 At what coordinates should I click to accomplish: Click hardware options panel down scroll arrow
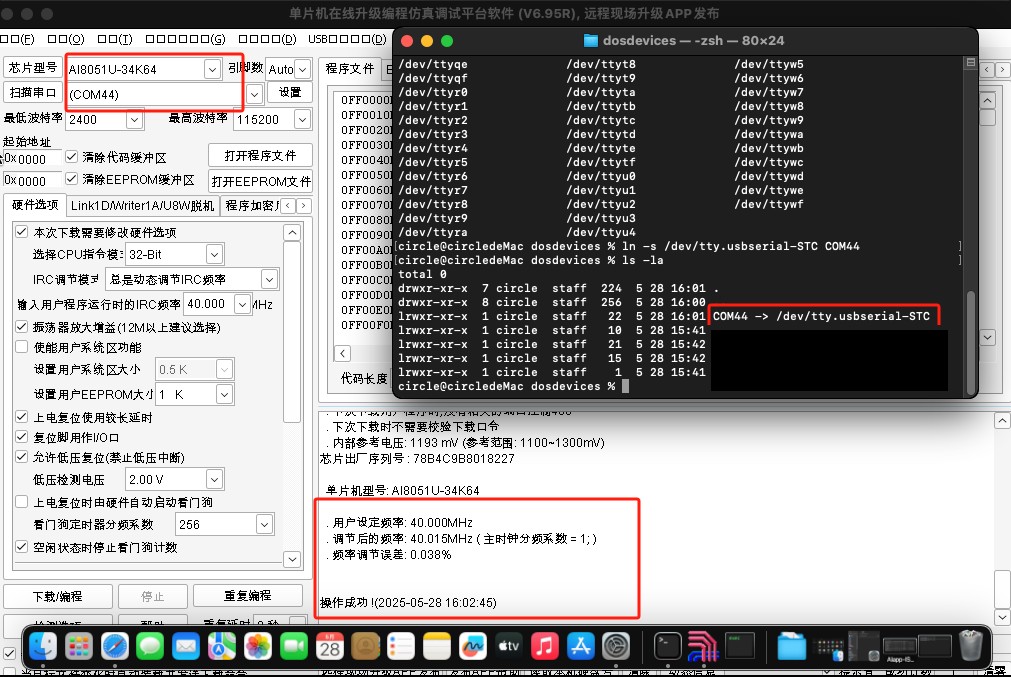292,558
